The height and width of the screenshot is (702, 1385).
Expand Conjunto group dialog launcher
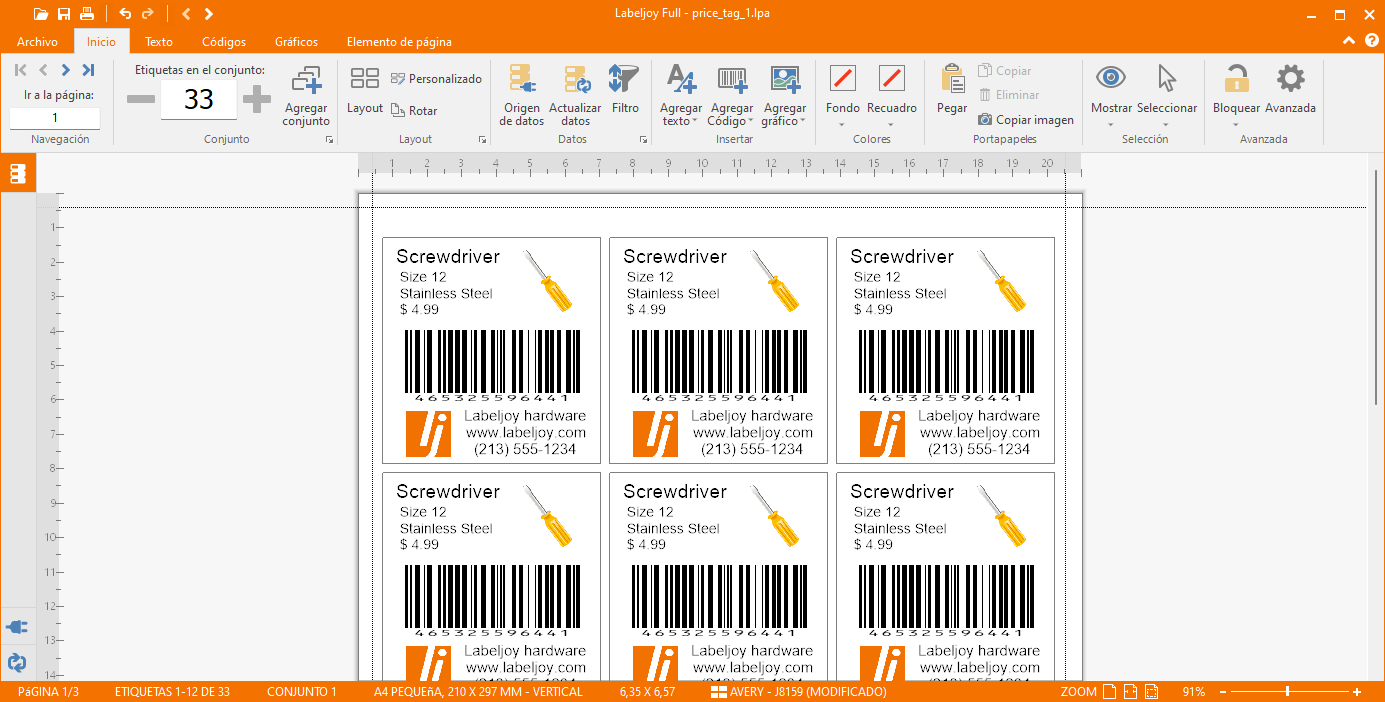click(330, 140)
